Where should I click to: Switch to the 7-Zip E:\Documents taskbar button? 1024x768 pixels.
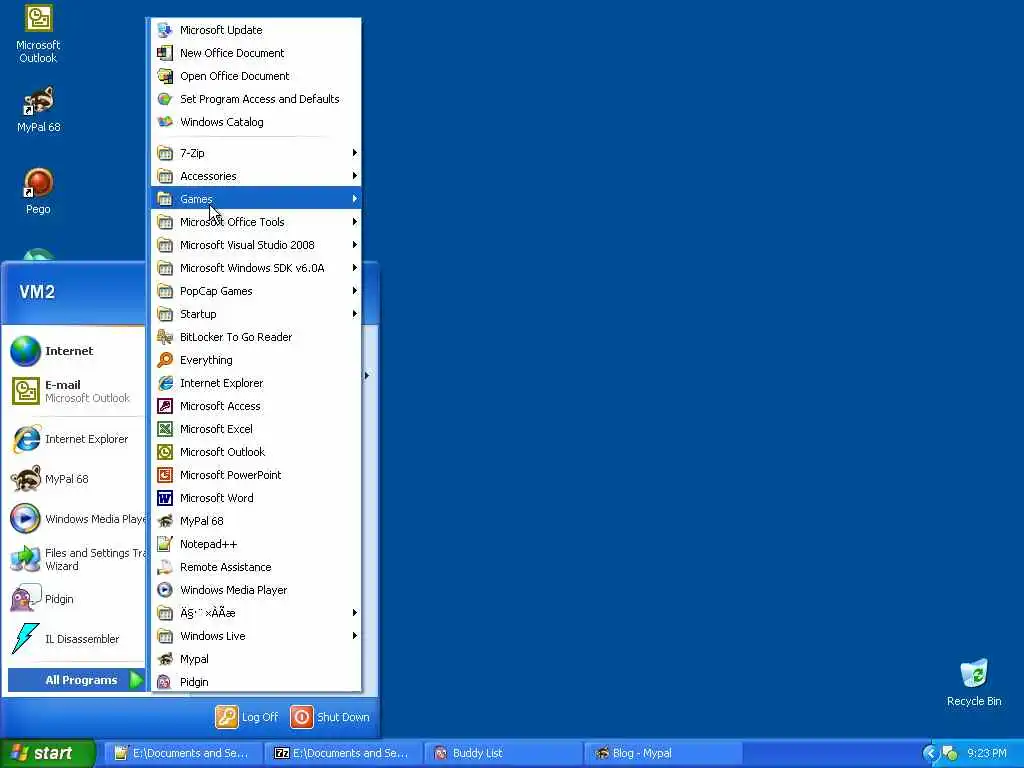click(344, 753)
